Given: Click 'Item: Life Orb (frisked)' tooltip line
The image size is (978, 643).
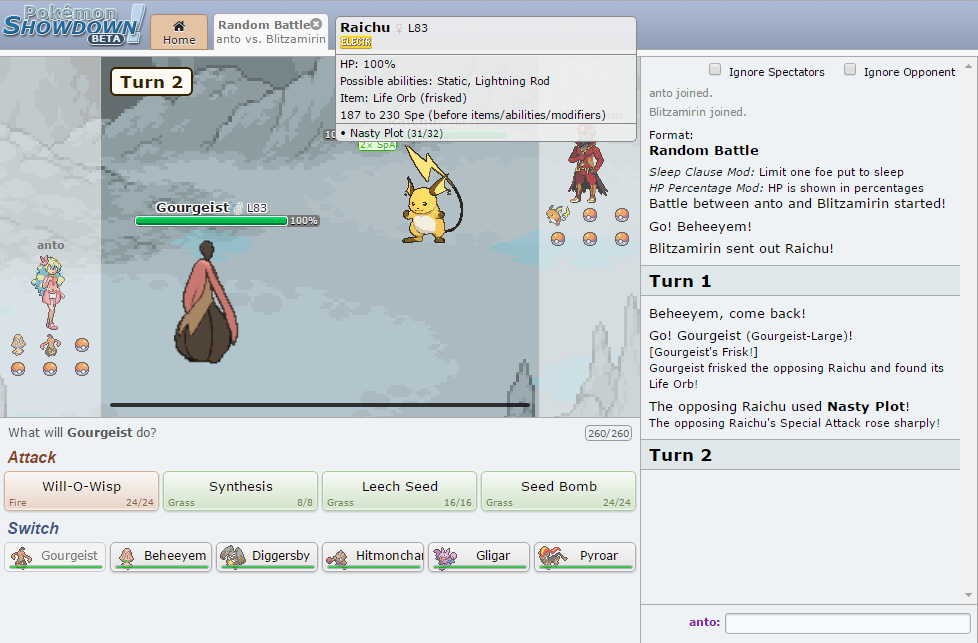Looking at the screenshot, I should 403,98.
